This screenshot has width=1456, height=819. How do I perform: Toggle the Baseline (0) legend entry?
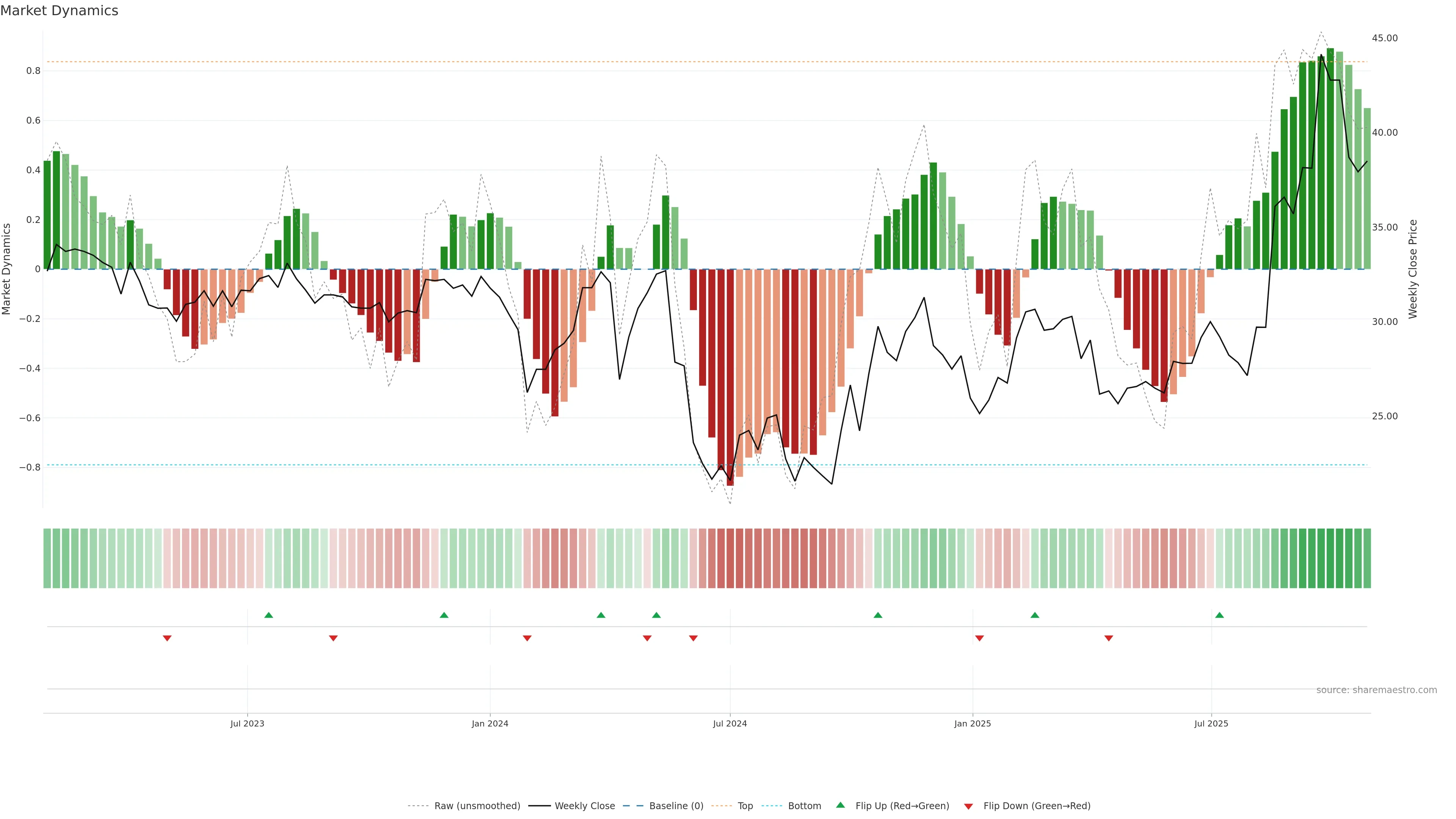click(x=676, y=806)
